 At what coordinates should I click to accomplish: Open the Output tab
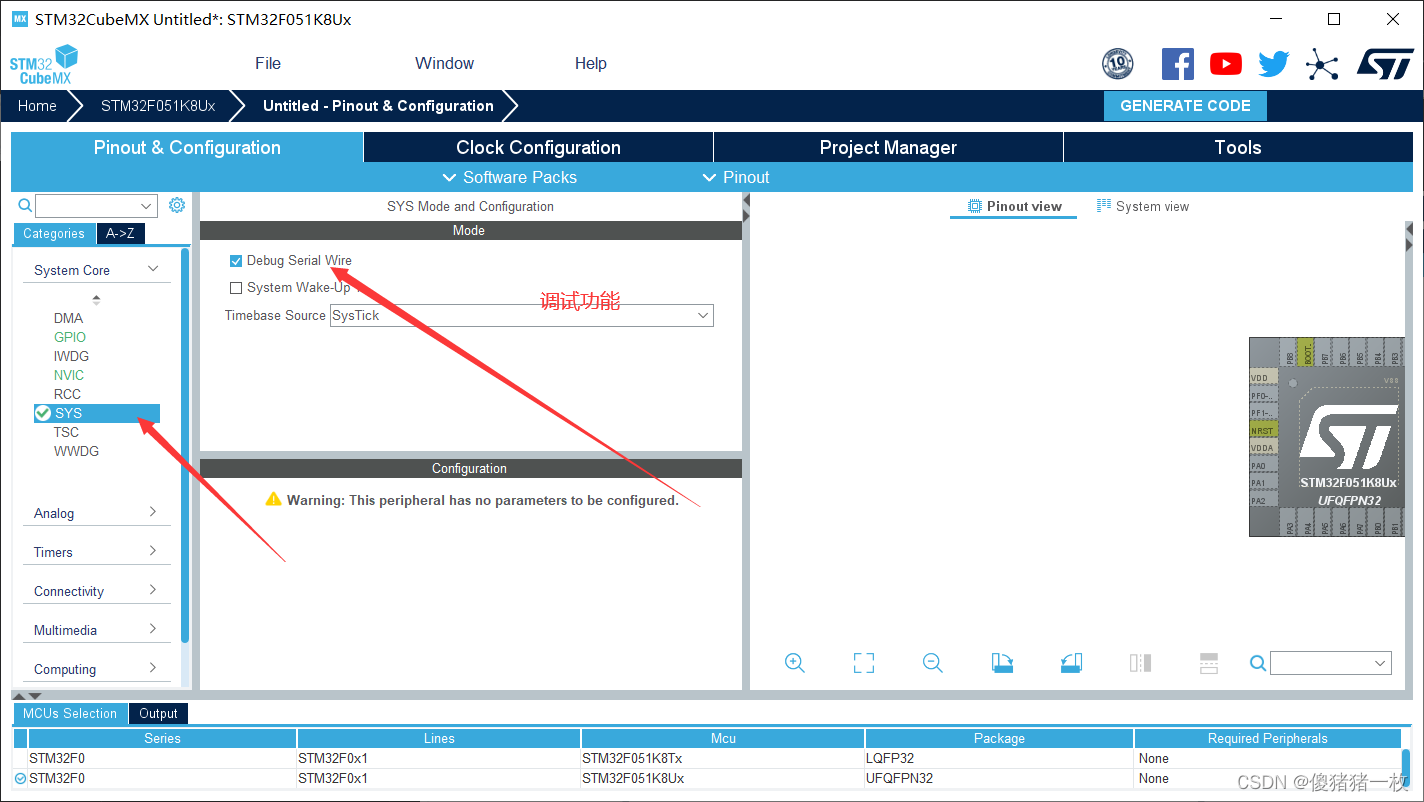[158, 713]
